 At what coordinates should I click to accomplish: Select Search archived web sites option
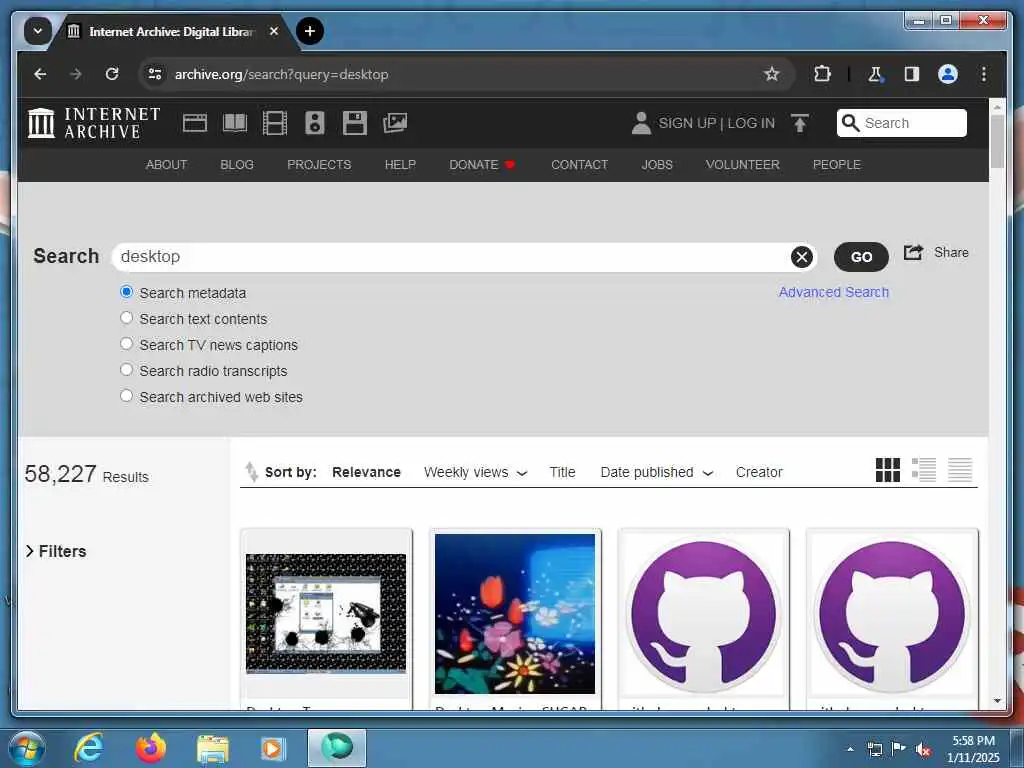tap(127, 396)
